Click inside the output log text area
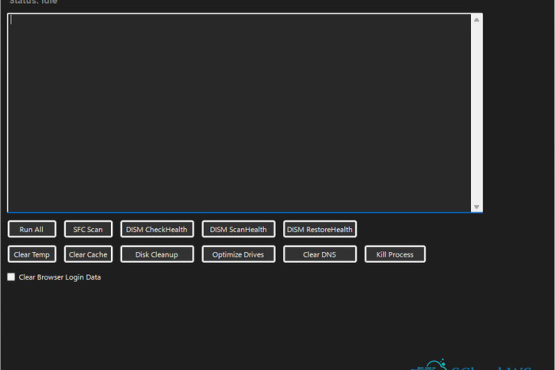This screenshot has width=555, height=370. (239, 113)
